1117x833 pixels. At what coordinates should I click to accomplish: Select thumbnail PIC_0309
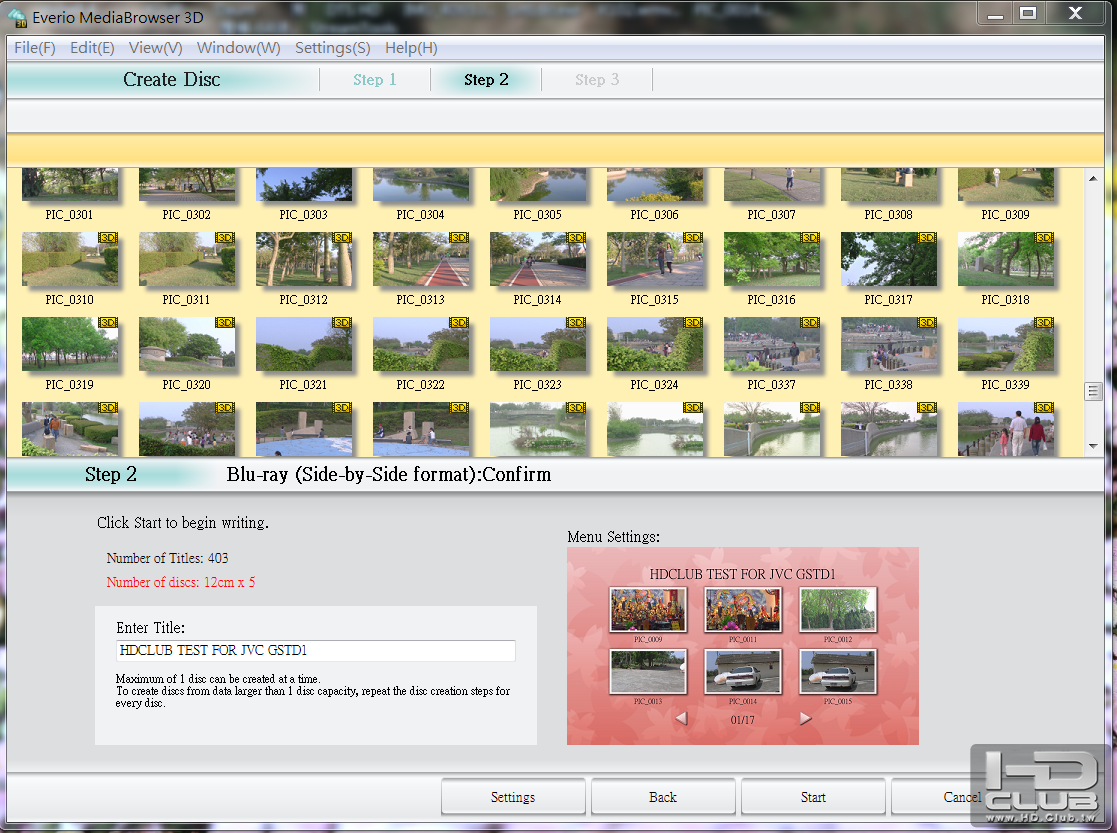[1006, 185]
